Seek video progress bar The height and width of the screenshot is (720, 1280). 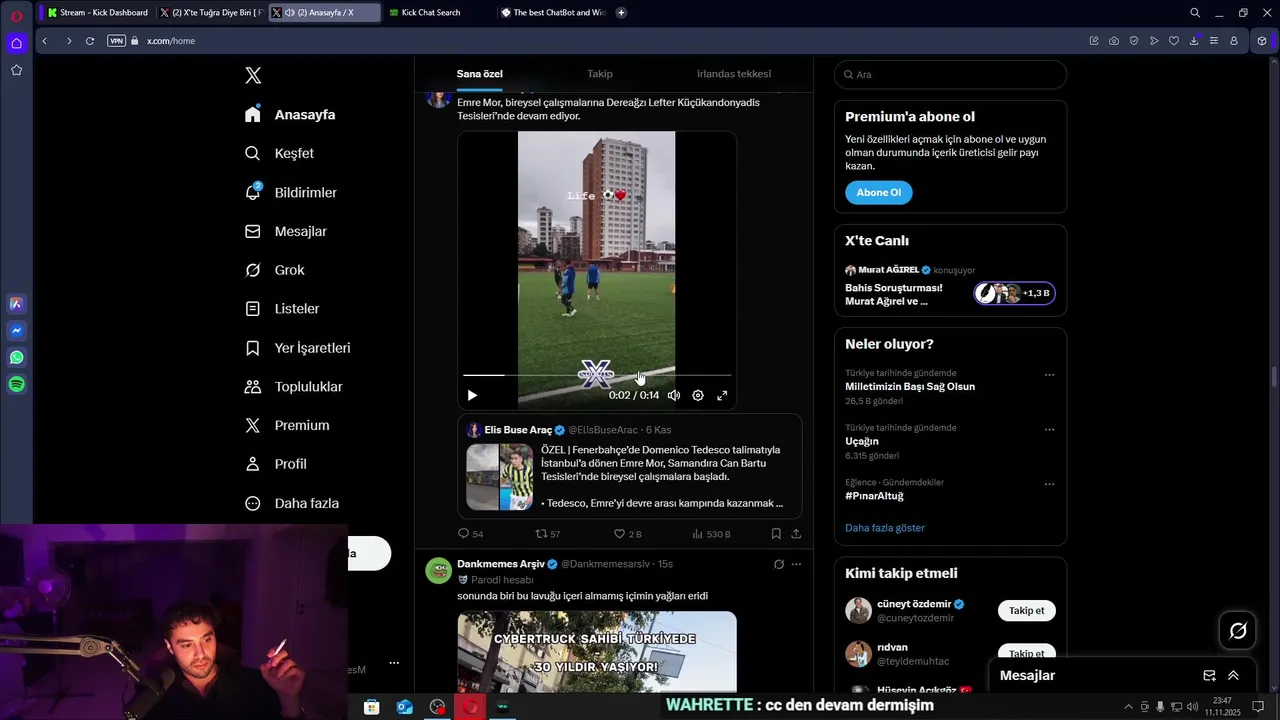pyautogui.click(x=597, y=375)
